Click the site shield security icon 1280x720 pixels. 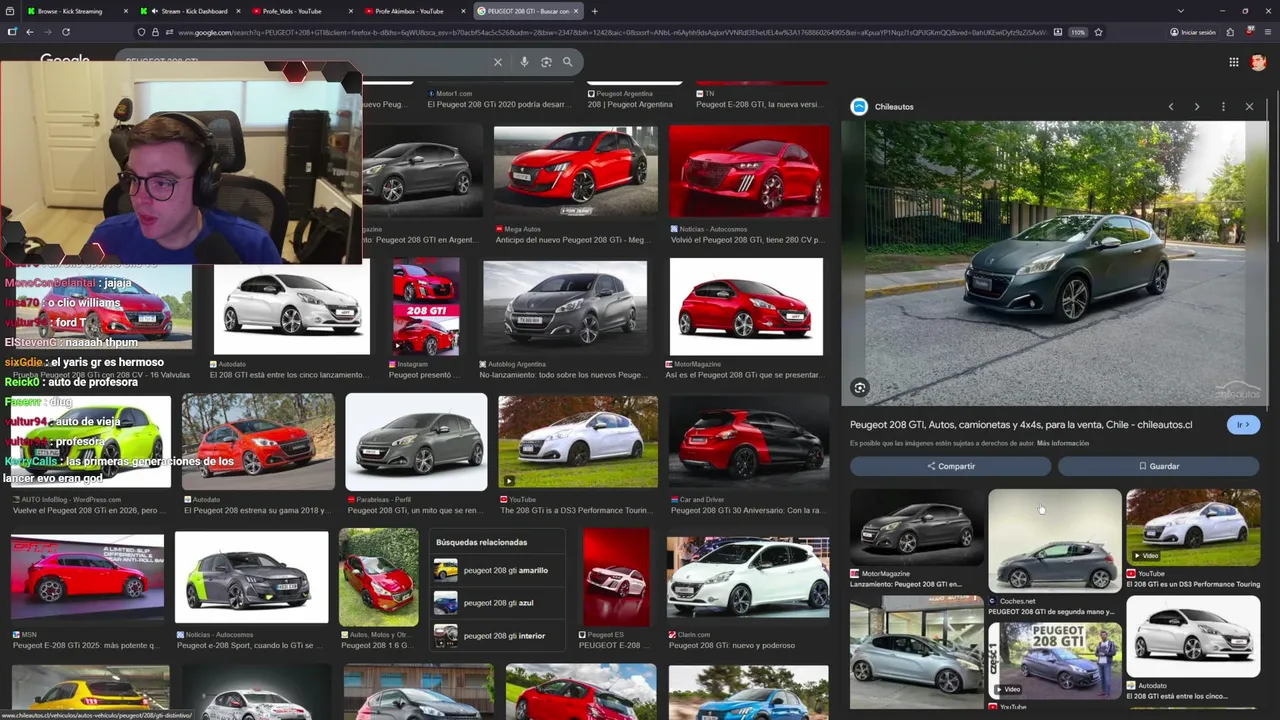(x=141, y=32)
